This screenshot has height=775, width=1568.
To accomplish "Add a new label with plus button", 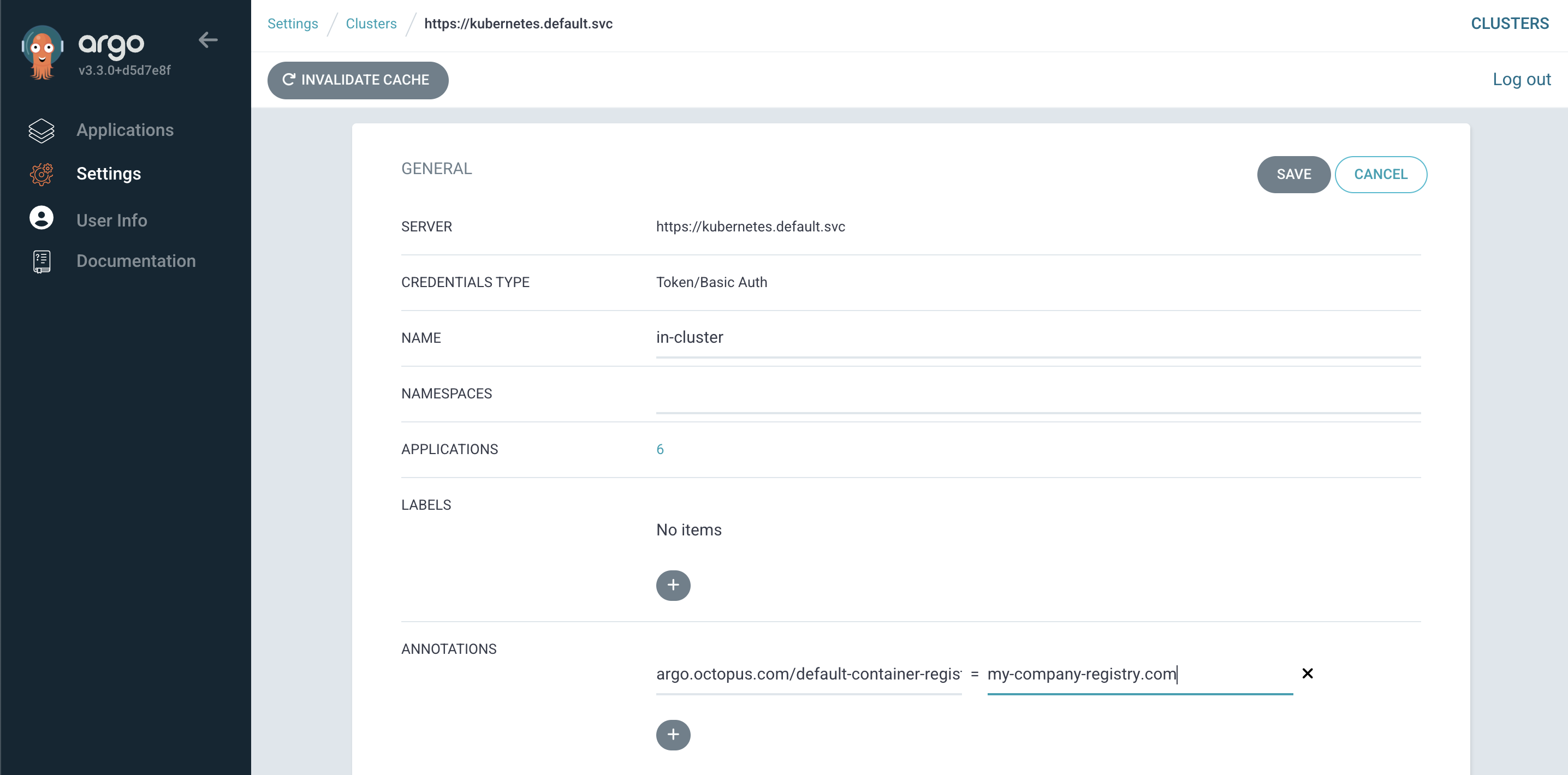I will [x=673, y=585].
